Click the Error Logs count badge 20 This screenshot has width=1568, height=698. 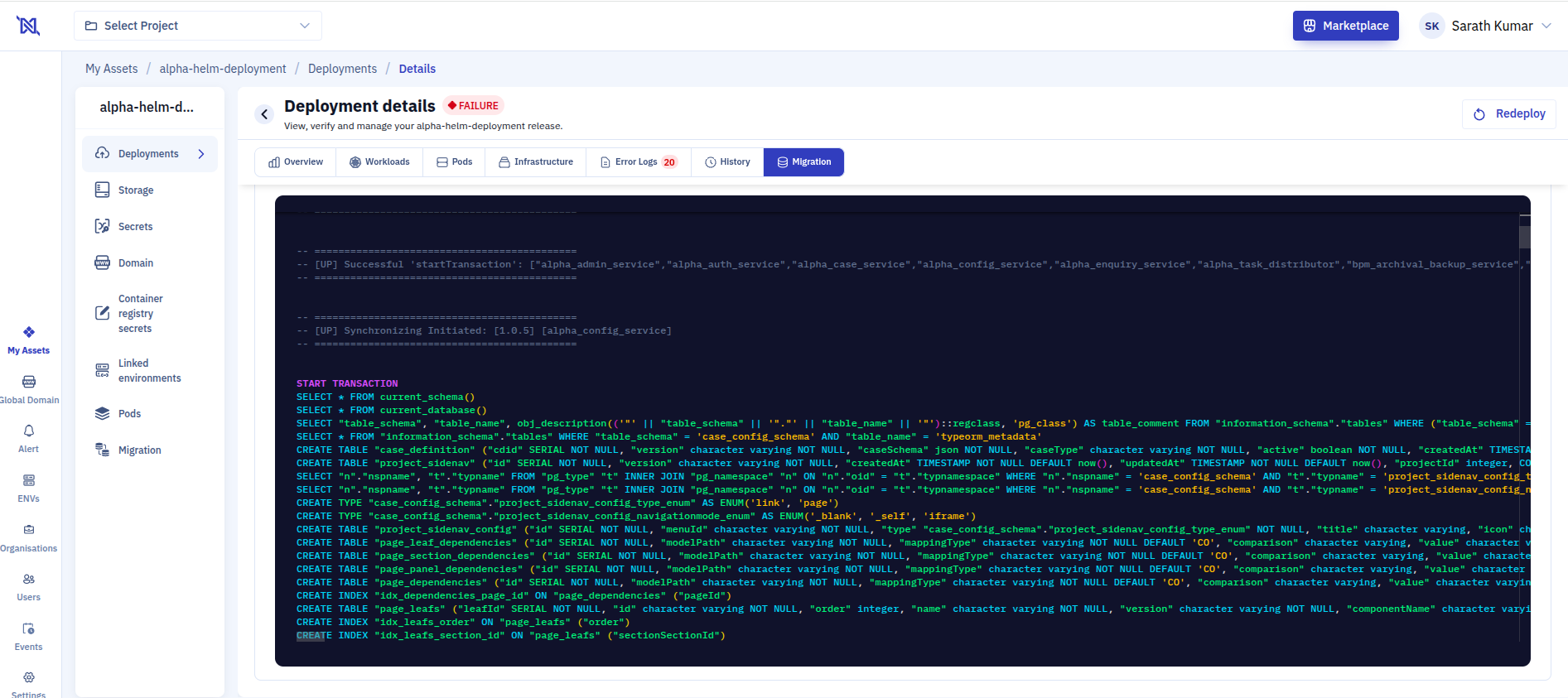pyautogui.click(x=669, y=162)
